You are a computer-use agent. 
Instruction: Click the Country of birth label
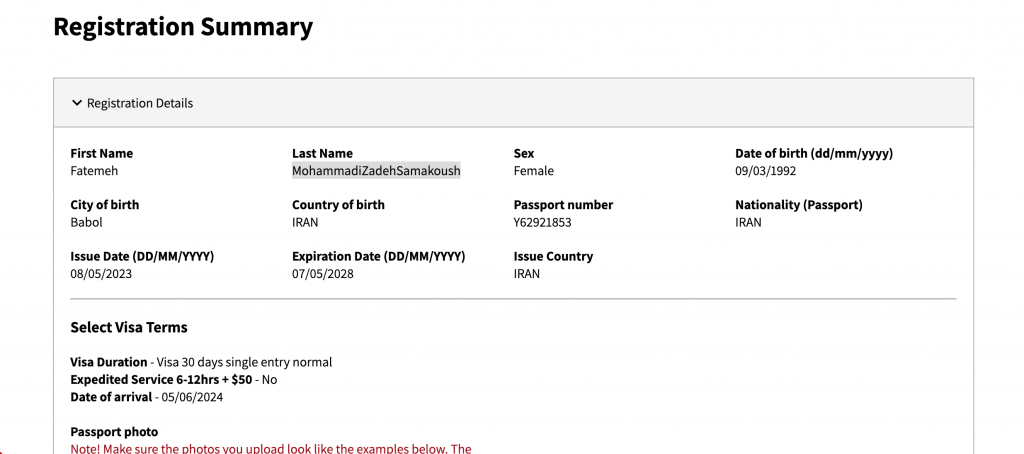point(338,205)
